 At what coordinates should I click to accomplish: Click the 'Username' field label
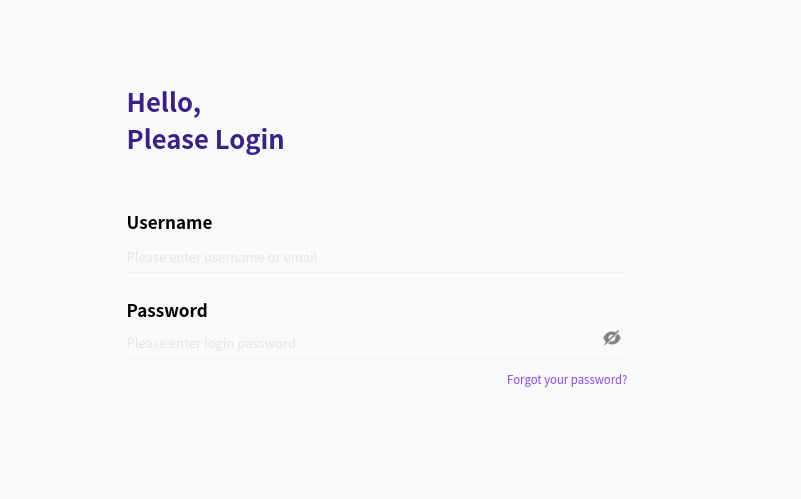coord(169,222)
